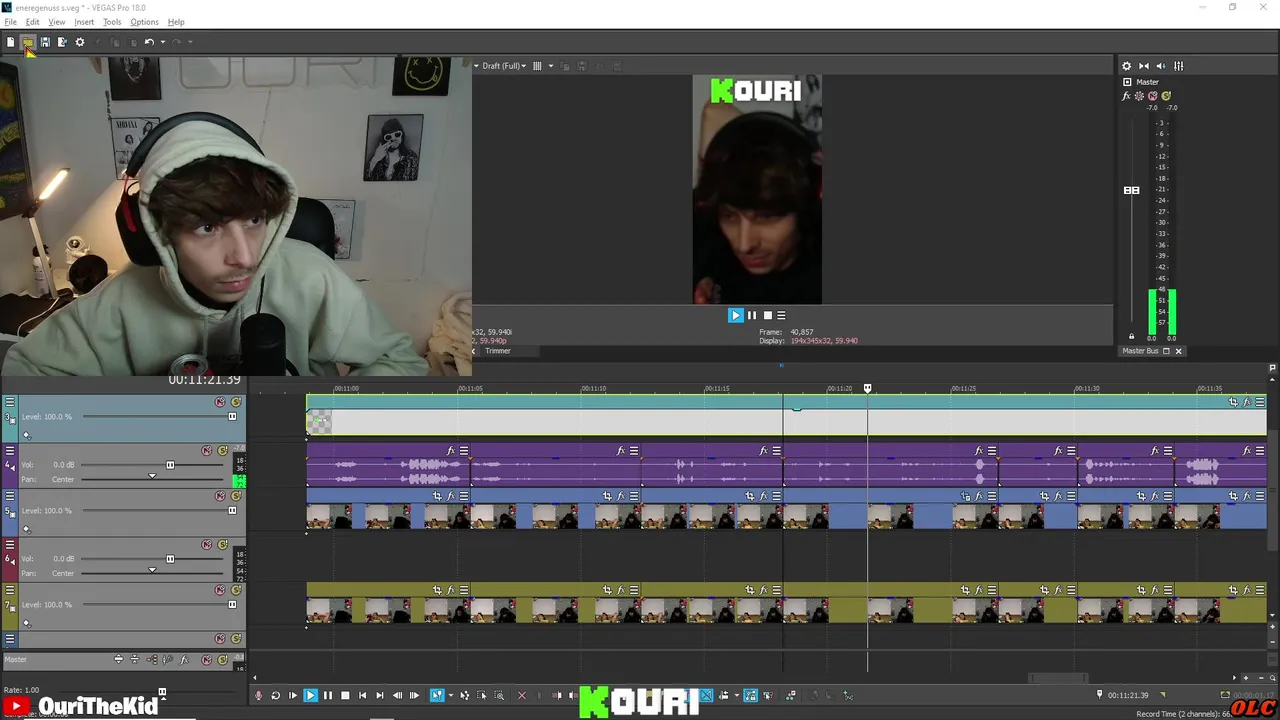Click the downmix output icon in Master Bus
This screenshot has height=720, width=1280.
[1144, 66]
